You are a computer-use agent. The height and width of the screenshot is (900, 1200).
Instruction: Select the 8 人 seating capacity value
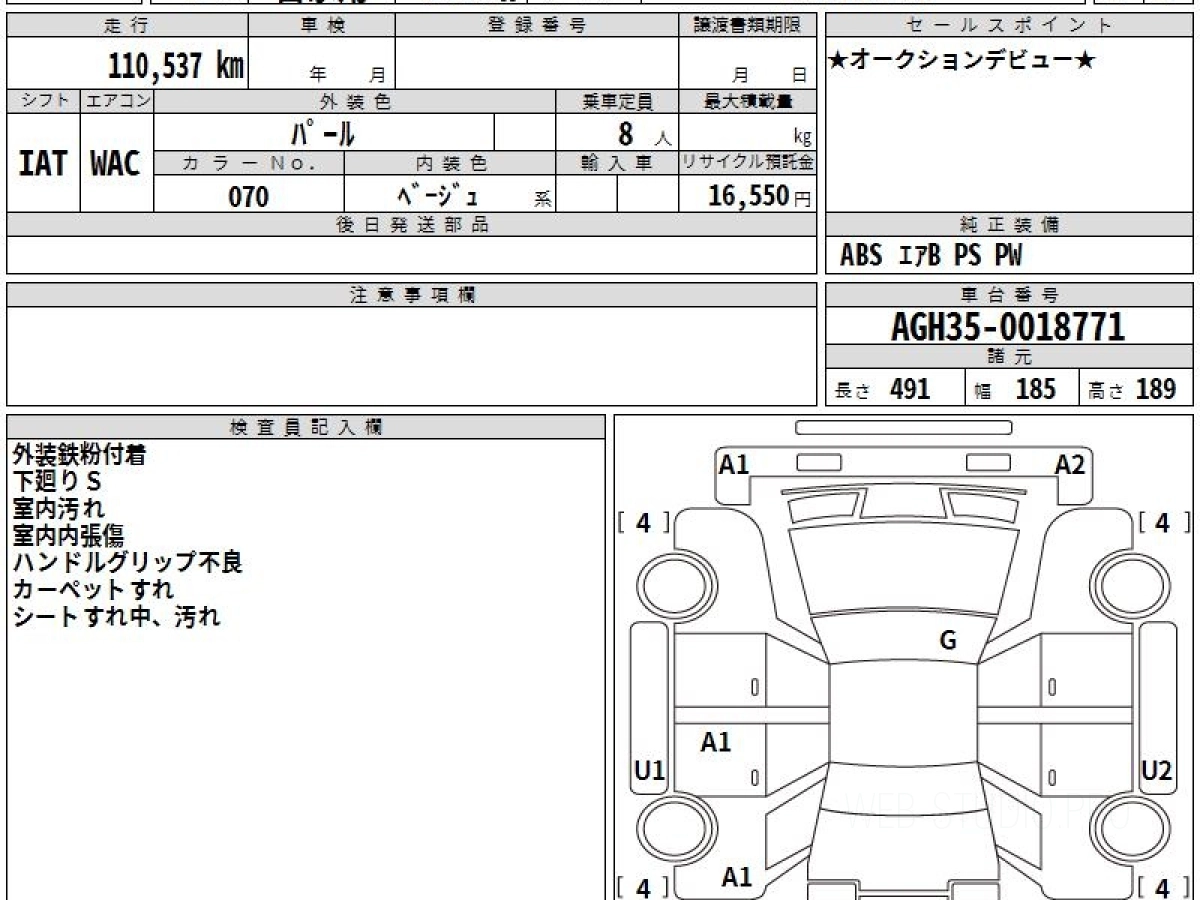coord(643,133)
